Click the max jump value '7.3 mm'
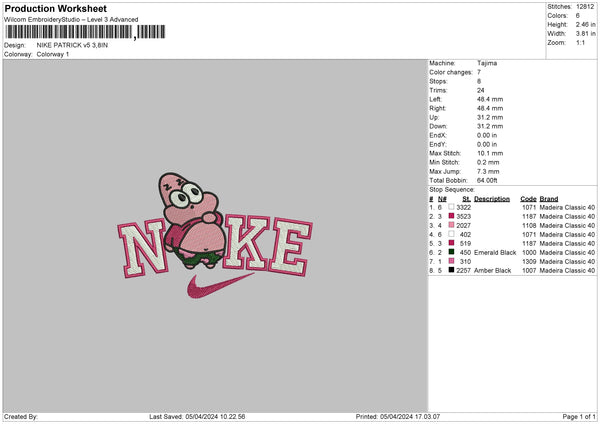 [x=488, y=171]
